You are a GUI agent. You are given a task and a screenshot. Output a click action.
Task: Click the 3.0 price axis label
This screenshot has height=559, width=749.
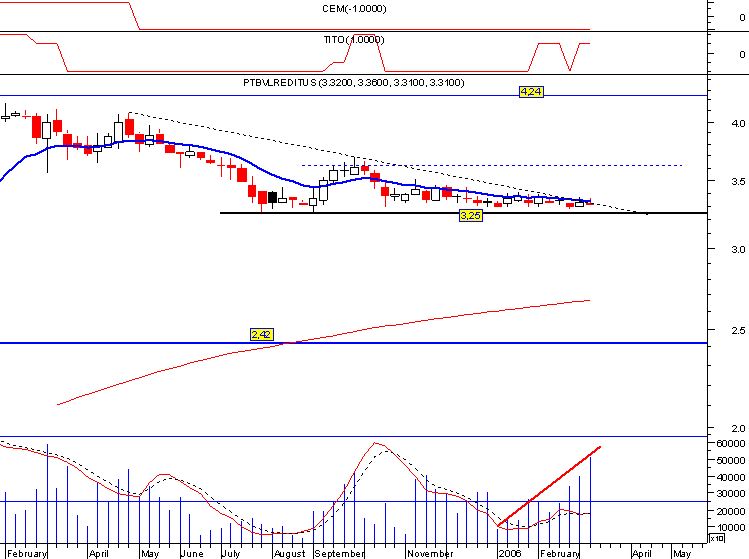738,249
